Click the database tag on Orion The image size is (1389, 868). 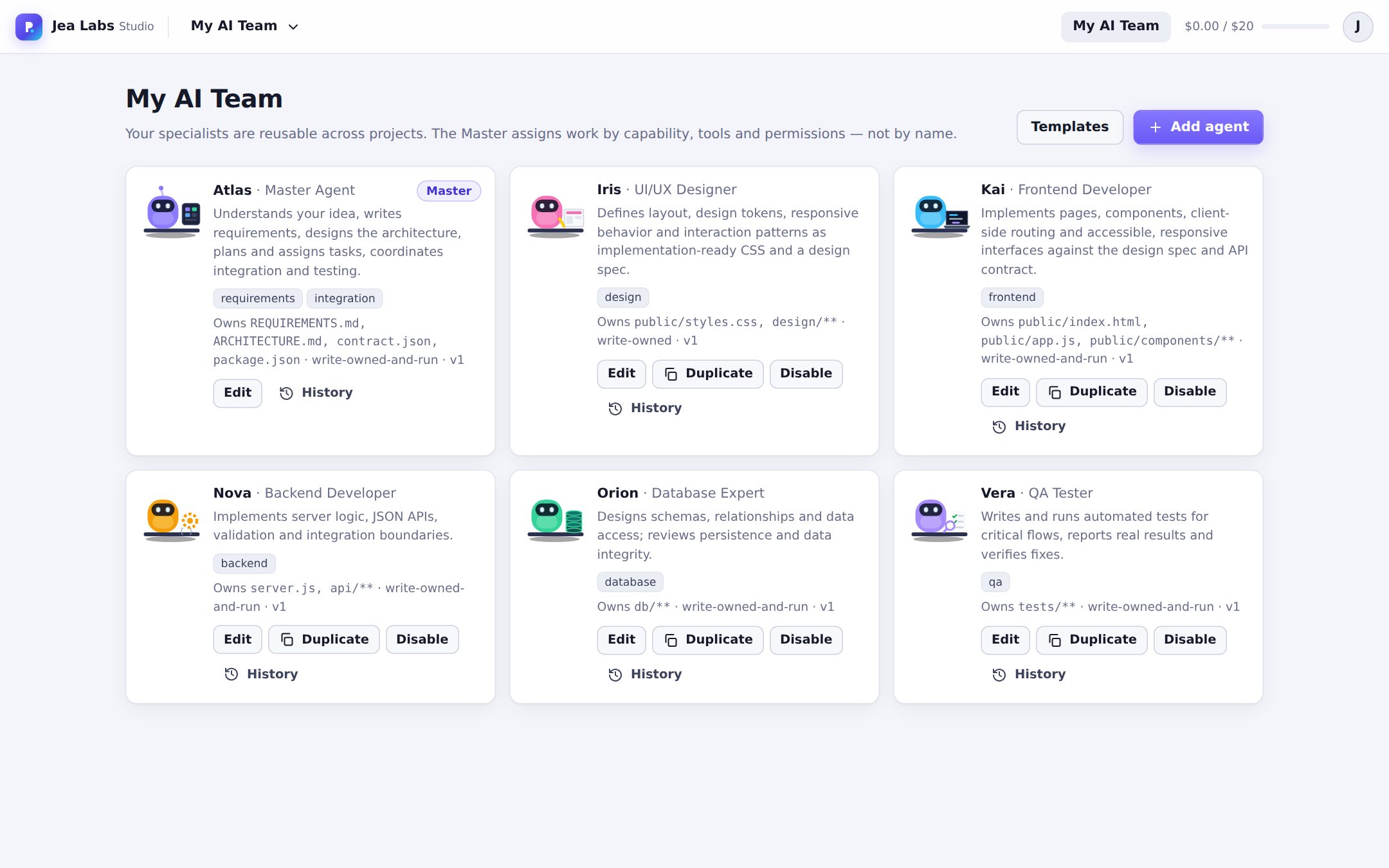click(x=630, y=582)
